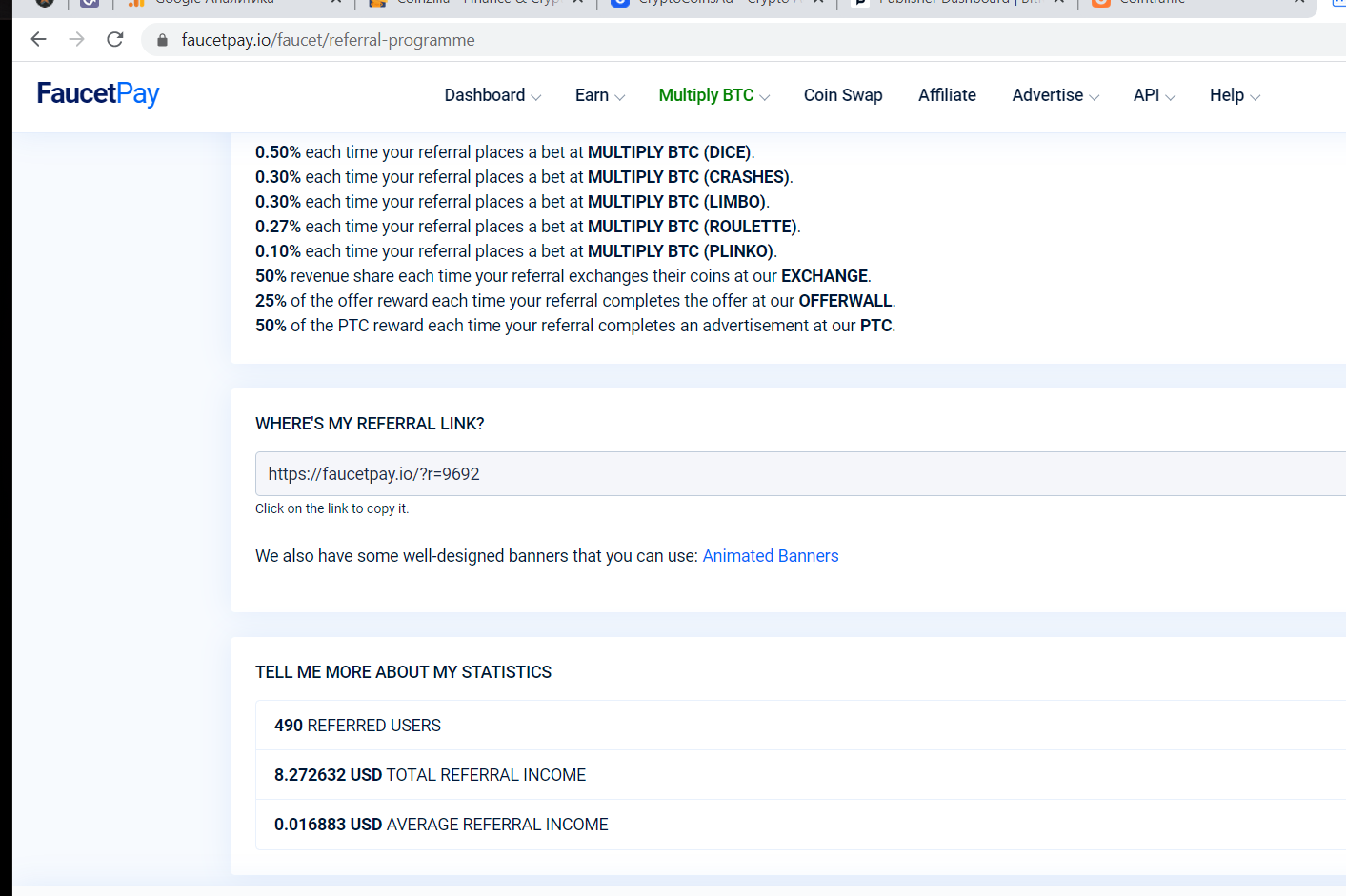Focus the faucetpay.io address bar URL
The image size is (1346, 896).
click(328, 40)
